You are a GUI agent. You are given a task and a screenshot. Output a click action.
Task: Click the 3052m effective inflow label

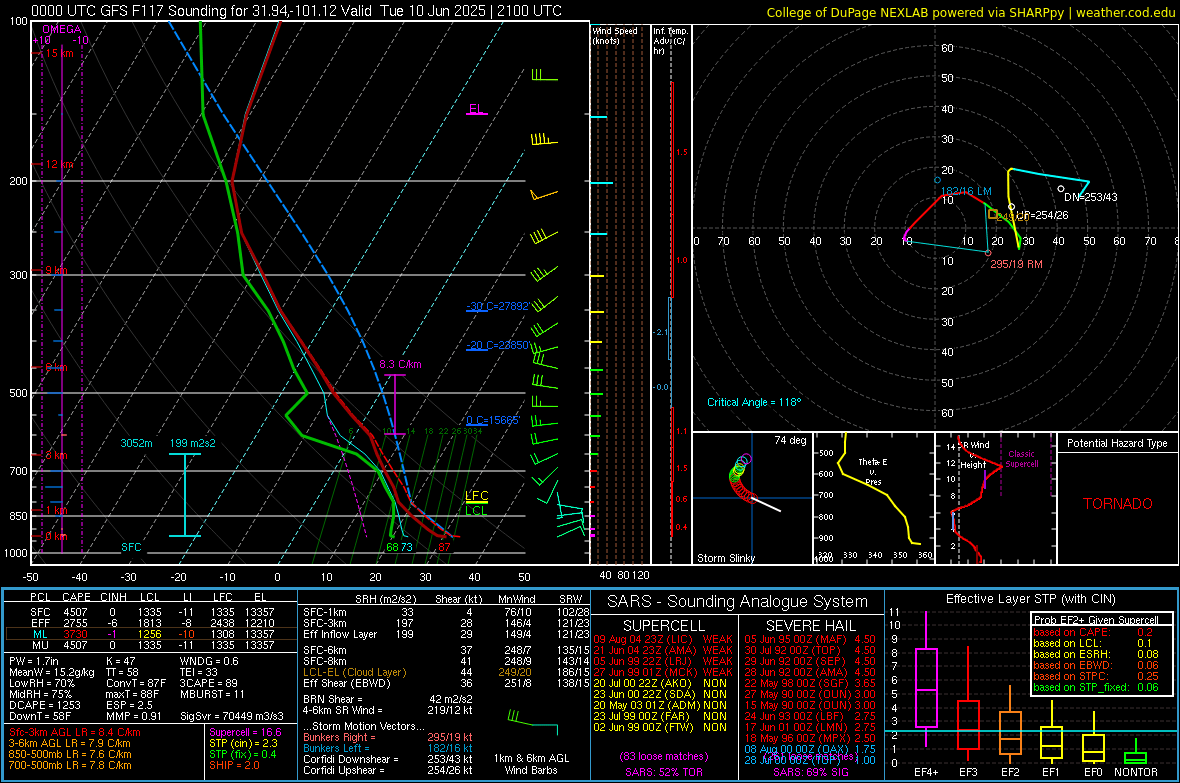tap(136, 443)
